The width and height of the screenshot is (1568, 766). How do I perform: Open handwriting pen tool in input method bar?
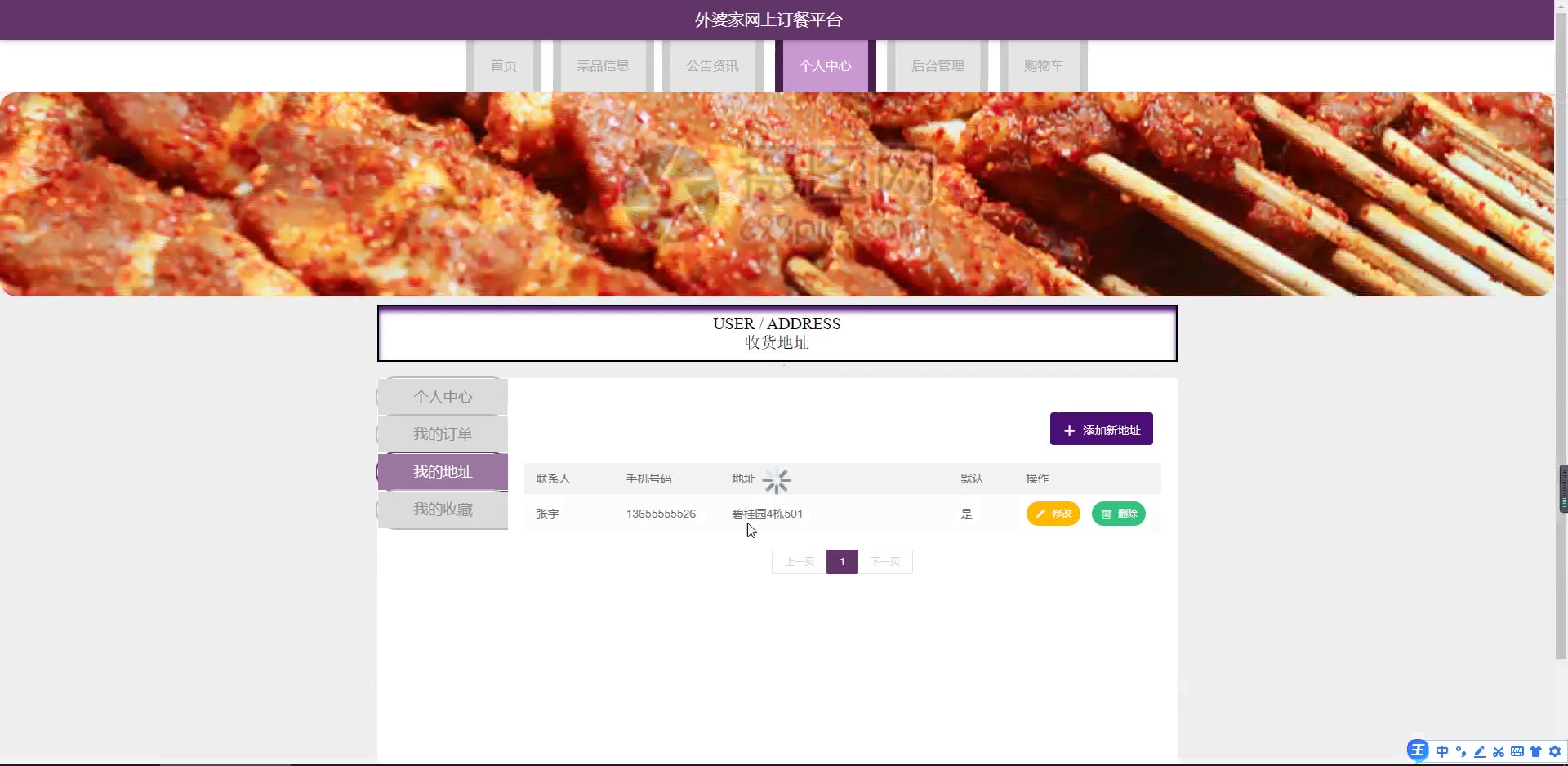[x=1480, y=751]
